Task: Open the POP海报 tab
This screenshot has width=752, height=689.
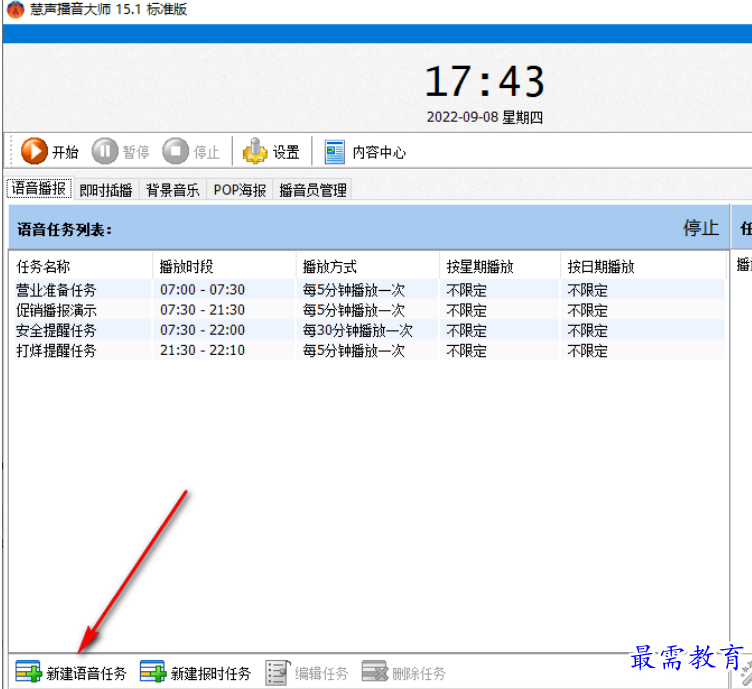Action: (x=240, y=190)
